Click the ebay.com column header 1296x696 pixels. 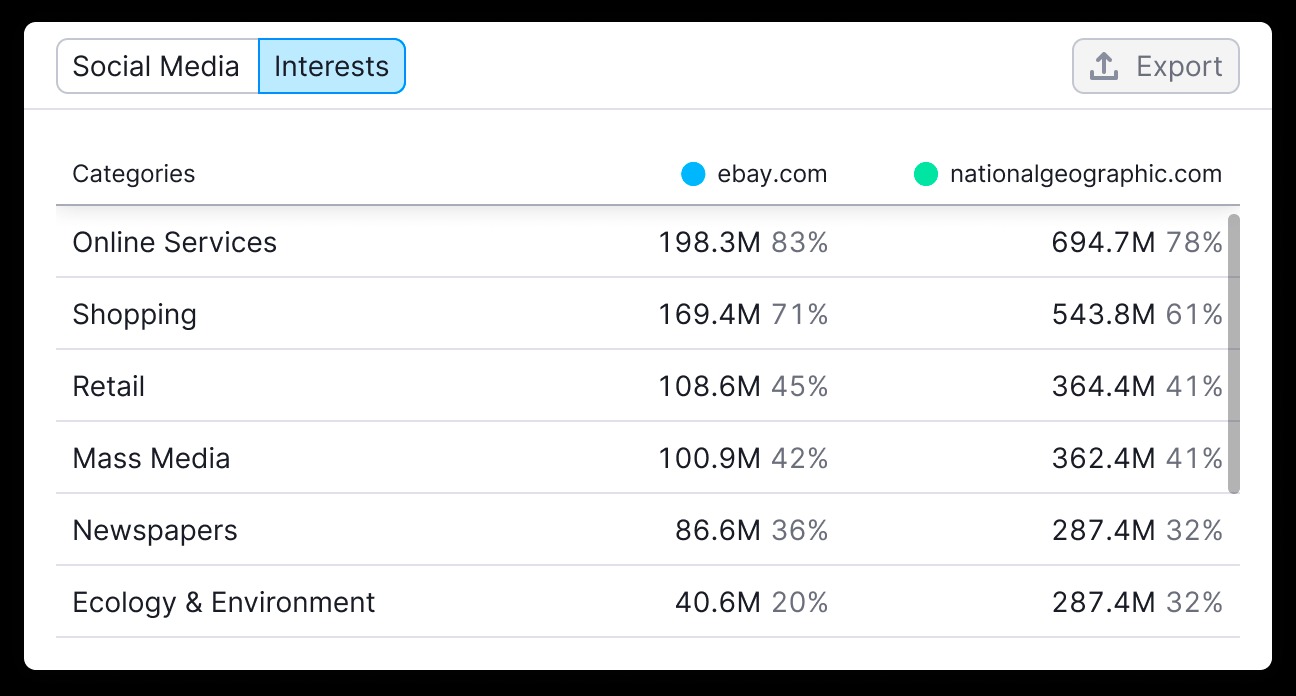pyautogui.click(x=772, y=174)
